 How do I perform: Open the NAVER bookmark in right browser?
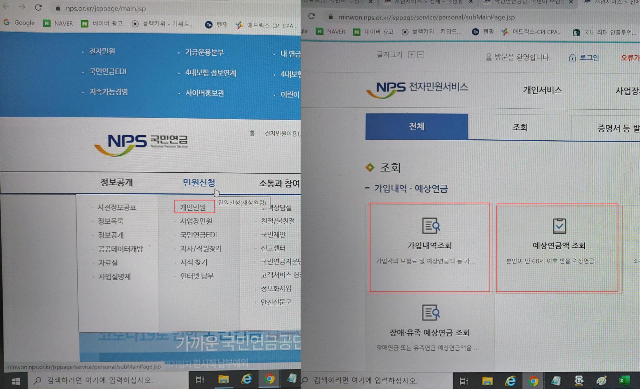pos(331,31)
